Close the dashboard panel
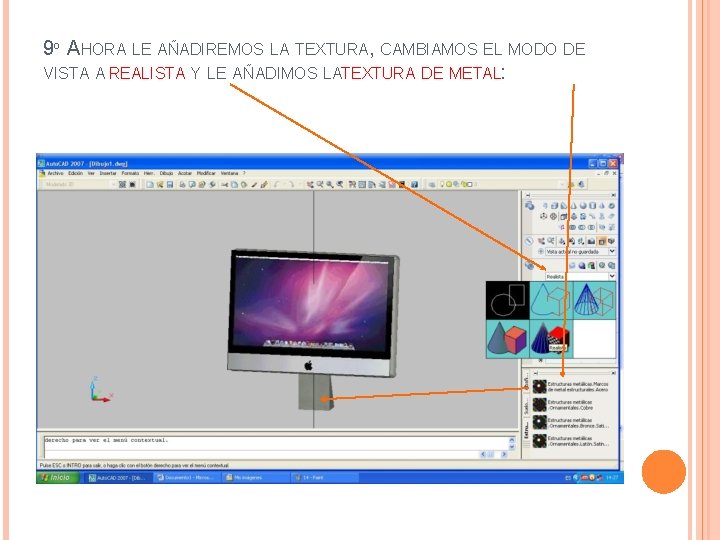The height and width of the screenshot is (540, 720). [613, 195]
